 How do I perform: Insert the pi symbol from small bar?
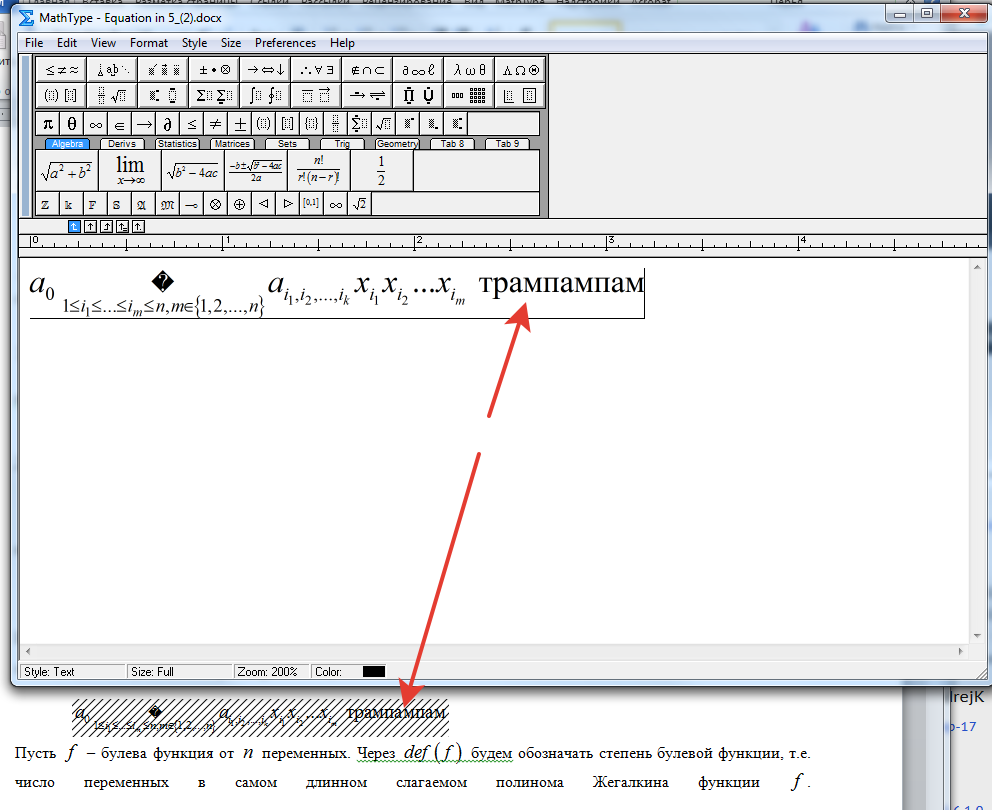click(x=47, y=123)
